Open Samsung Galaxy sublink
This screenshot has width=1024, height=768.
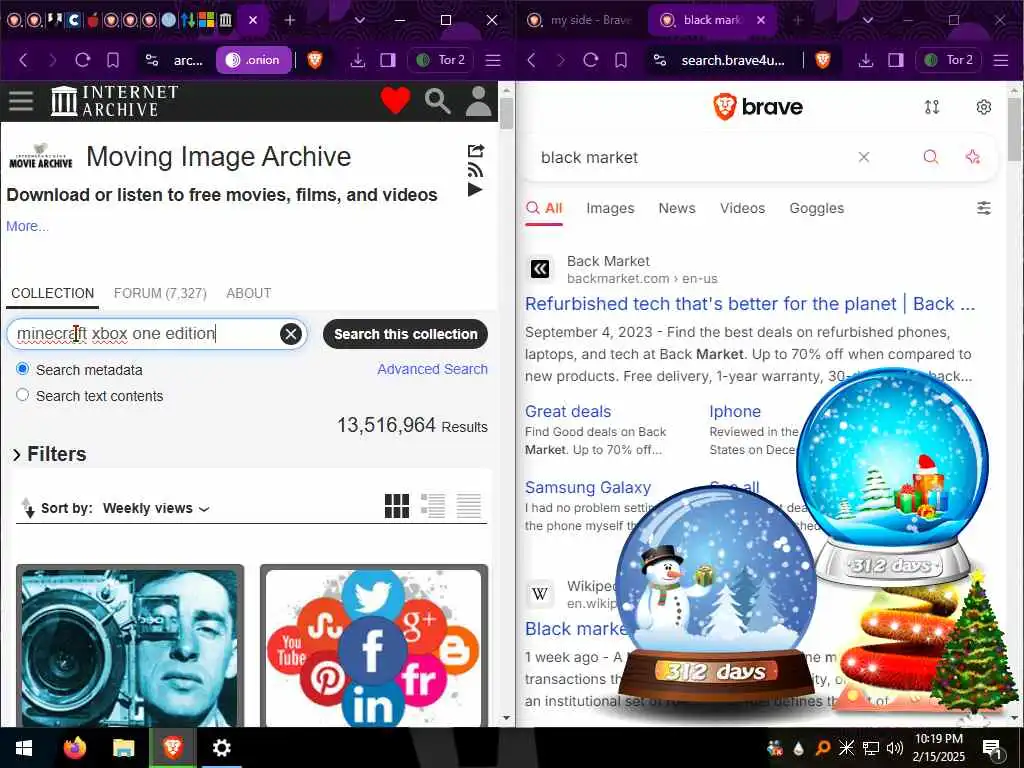(588, 487)
